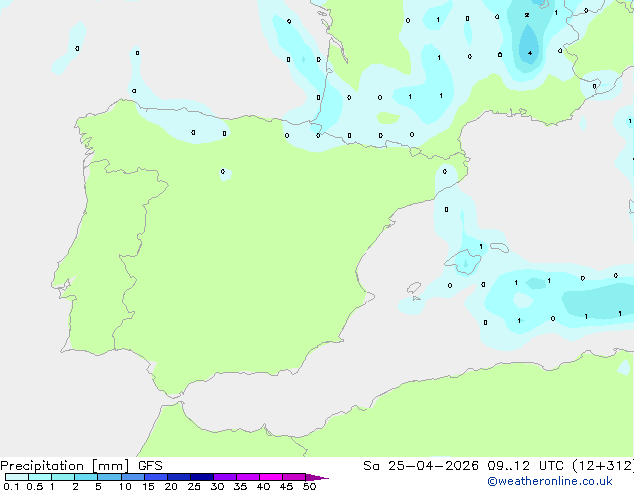Pick the 40–45 mm magenta legend swatch
634x490 pixels.
tap(271, 477)
